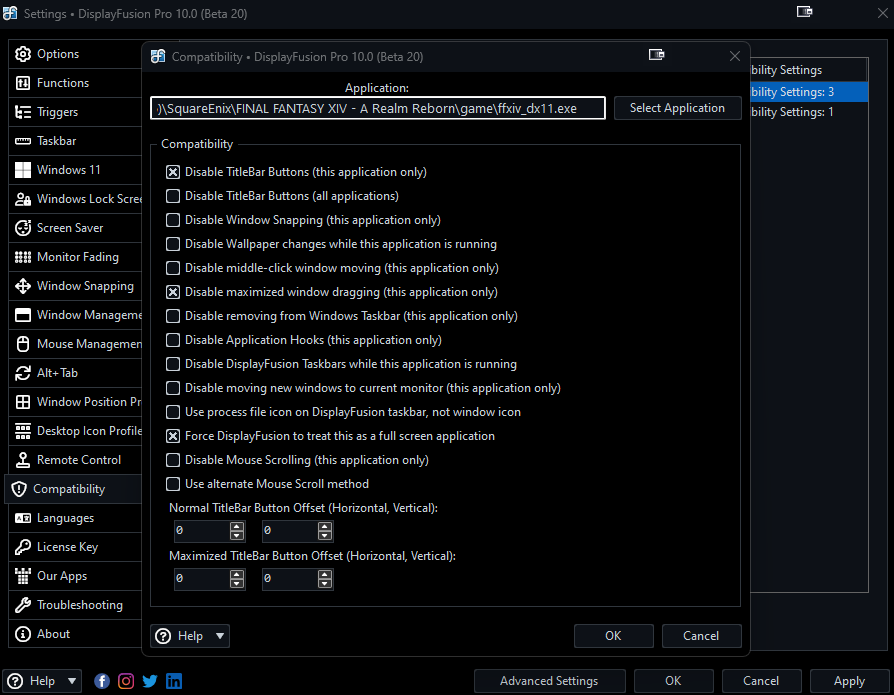The height and width of the screenshot is (695, 894).
Task: Click the monitor icon in Compatibility title bar
Action: [657, 56]
